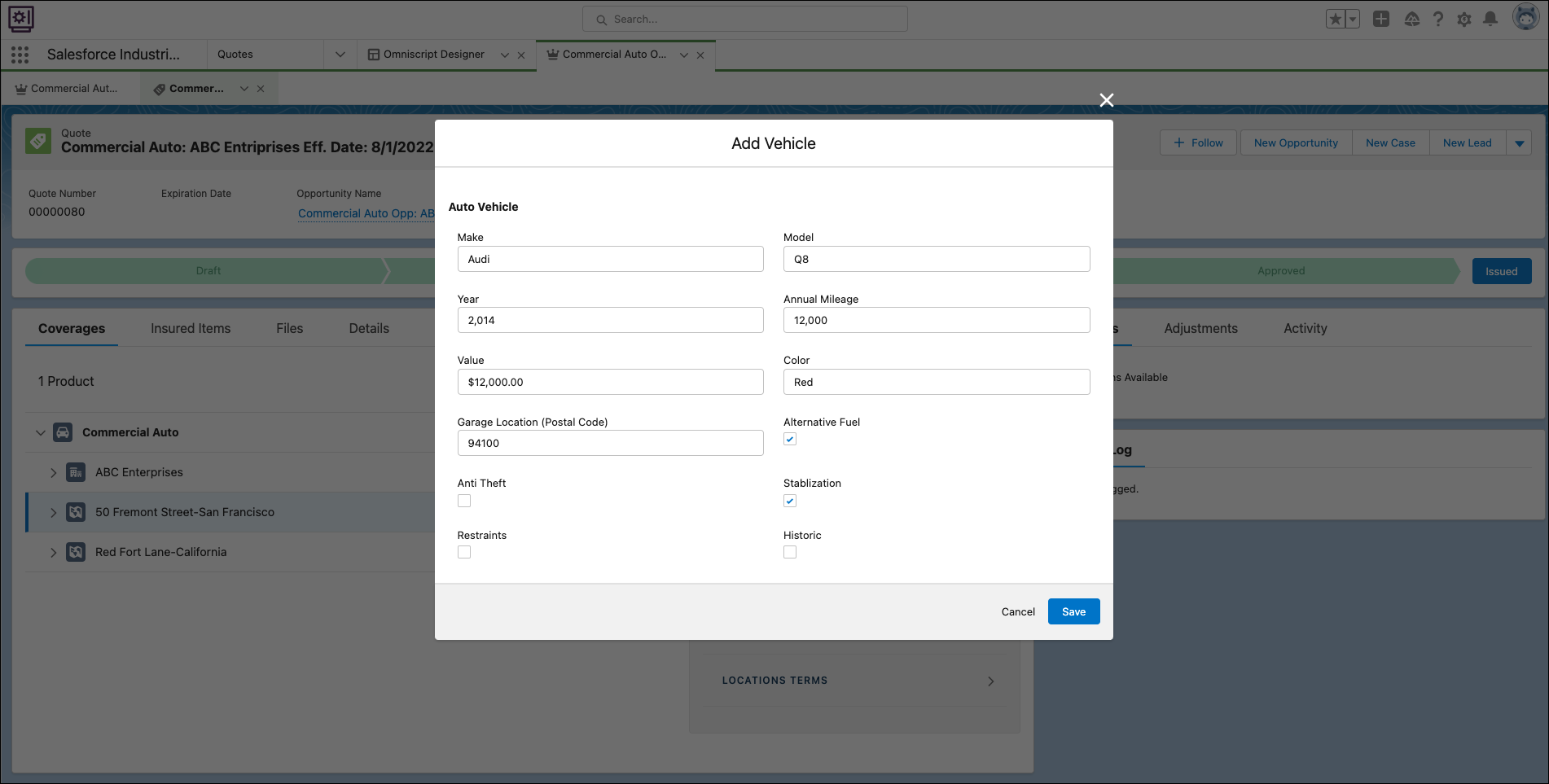This screenshot has width=1549, height=784.
Task: Click the New Case button
Action: click(1390, 143)
